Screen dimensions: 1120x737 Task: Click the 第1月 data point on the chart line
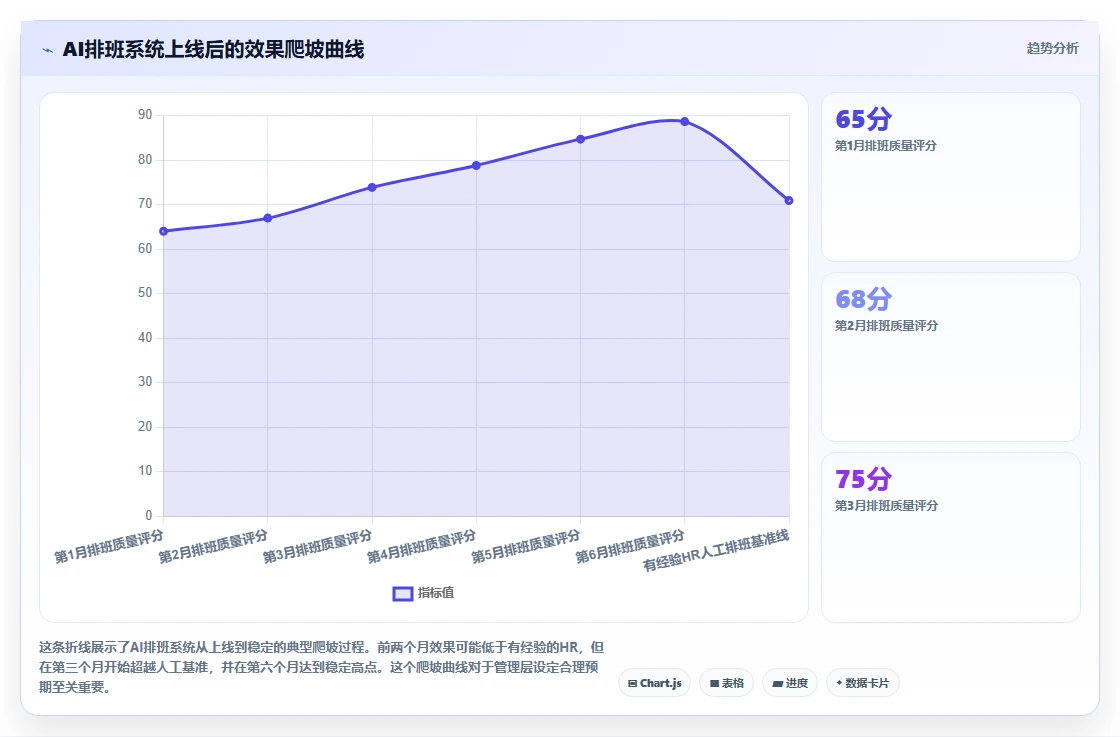click(164, 231)
